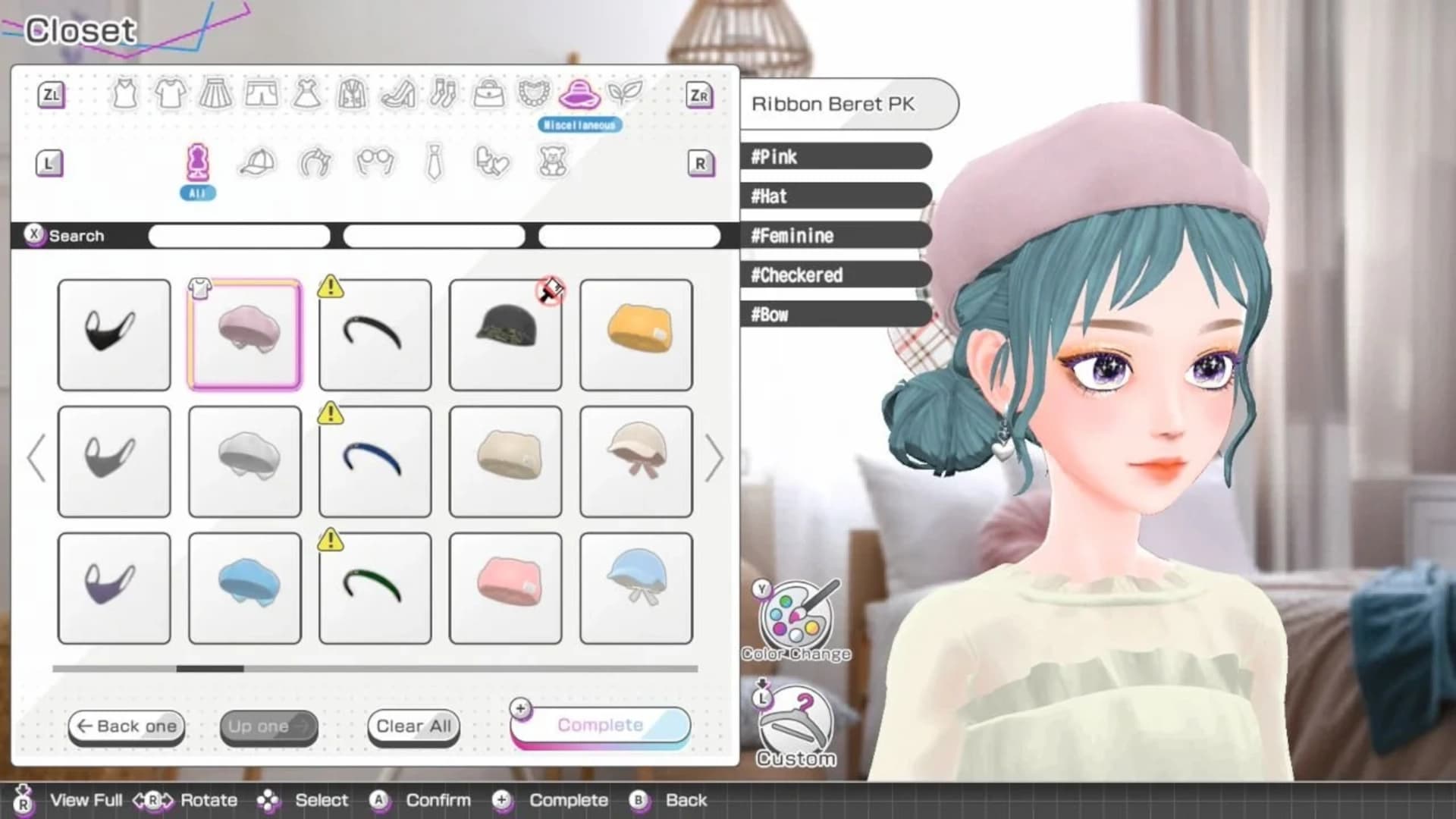Select the necklace jewelry category icon
Viewport: 1456px width, 819px height.
pos(534,94)
